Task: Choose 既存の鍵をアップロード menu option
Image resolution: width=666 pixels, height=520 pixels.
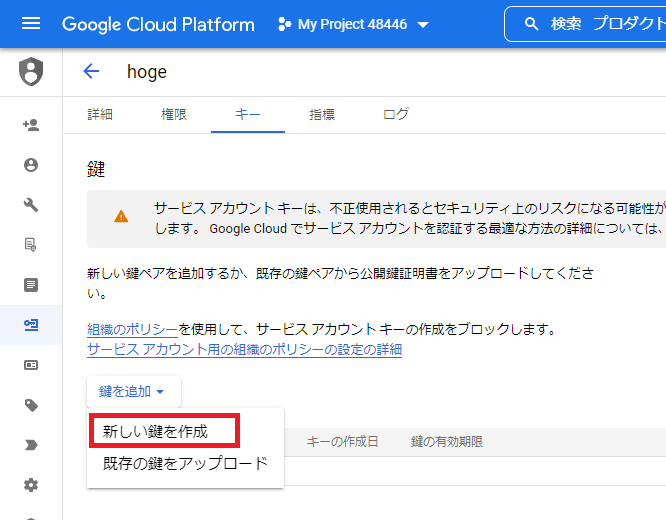Action: coord(185,463)
